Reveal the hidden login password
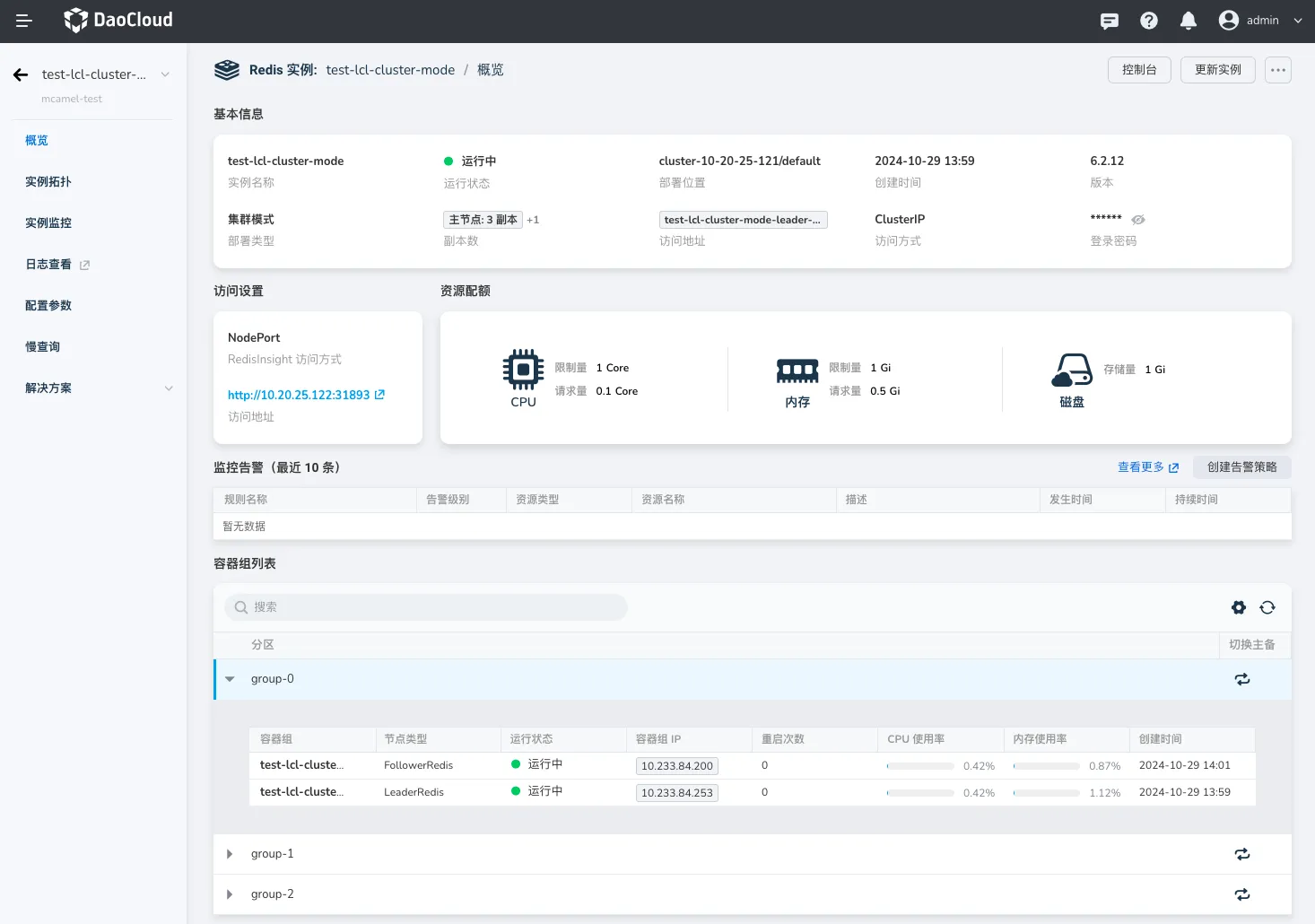This screenshot has height=924, width=1315. 1138,220
